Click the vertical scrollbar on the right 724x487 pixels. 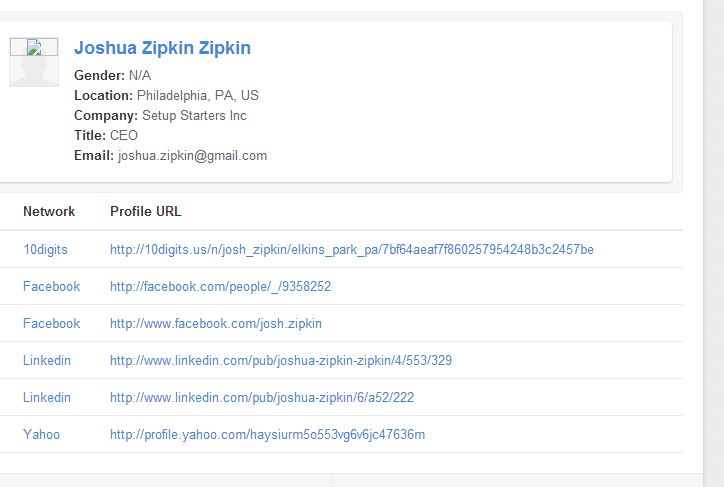[x=713, y=243]
